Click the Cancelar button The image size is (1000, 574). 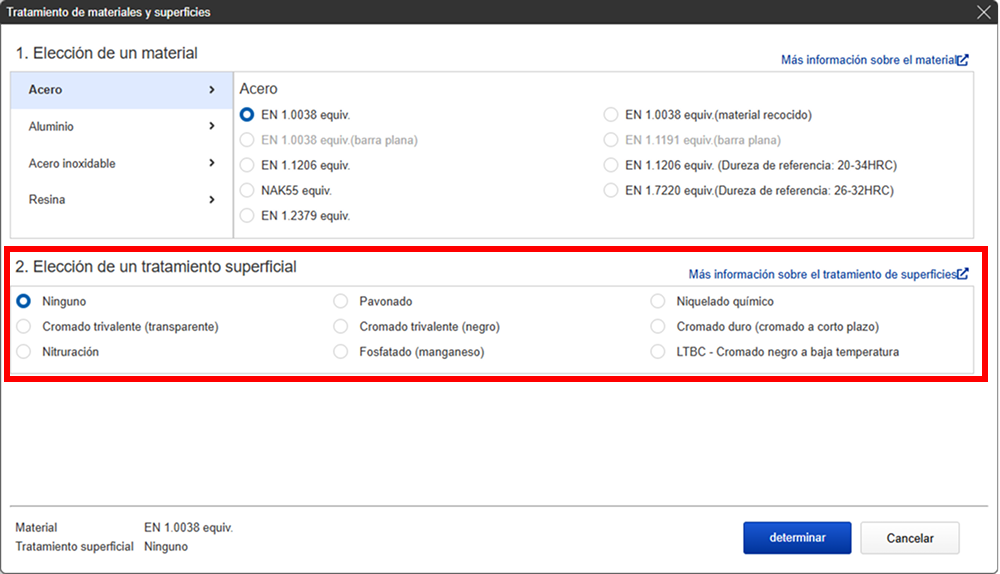tap(909, 538)
